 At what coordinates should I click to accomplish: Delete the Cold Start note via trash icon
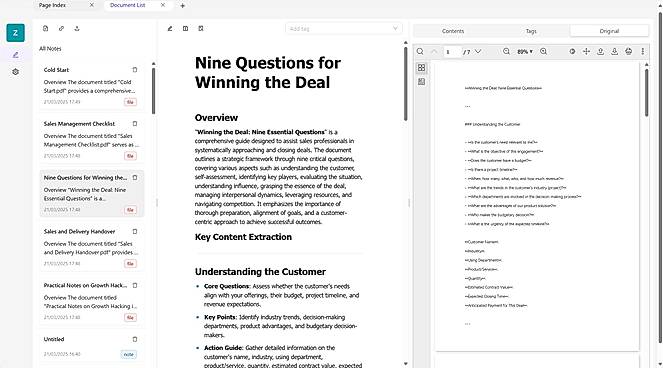tap(135, 70)
